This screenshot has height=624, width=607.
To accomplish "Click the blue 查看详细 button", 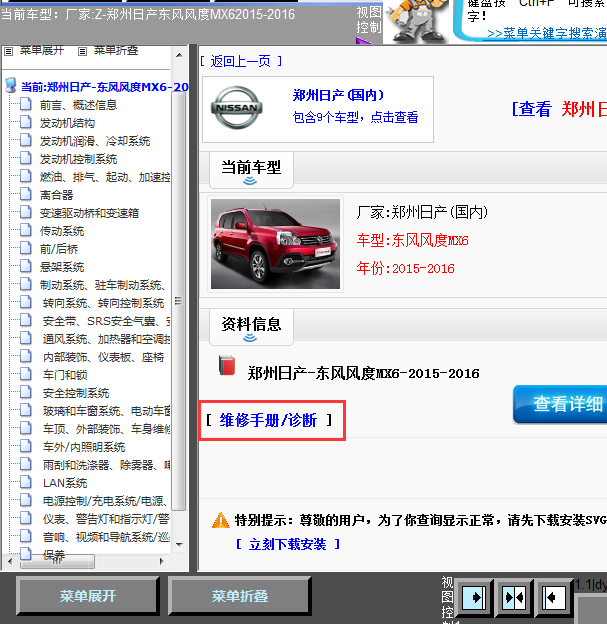I will coord(560,404).
